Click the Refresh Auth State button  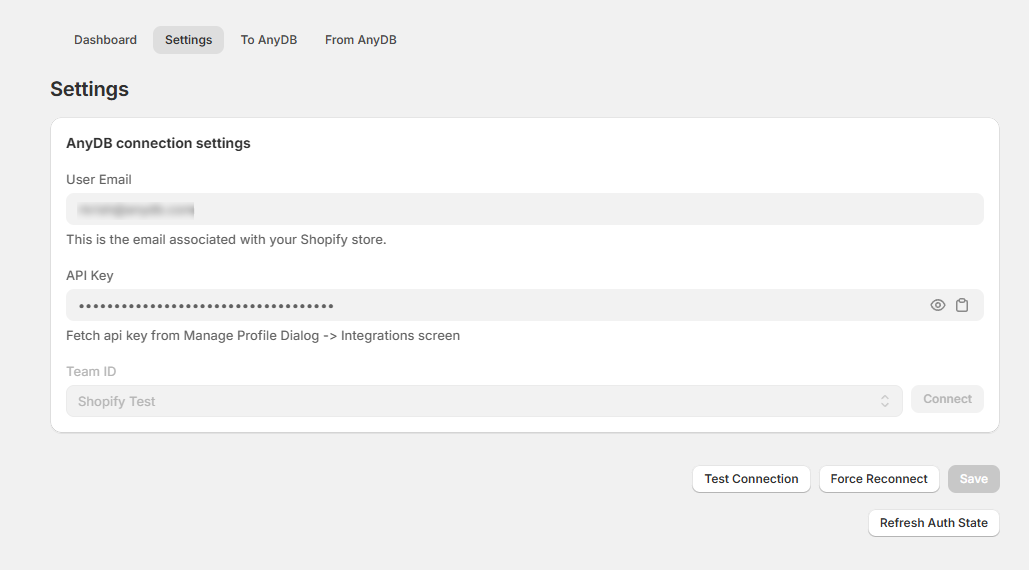click(x=933, y=523)
